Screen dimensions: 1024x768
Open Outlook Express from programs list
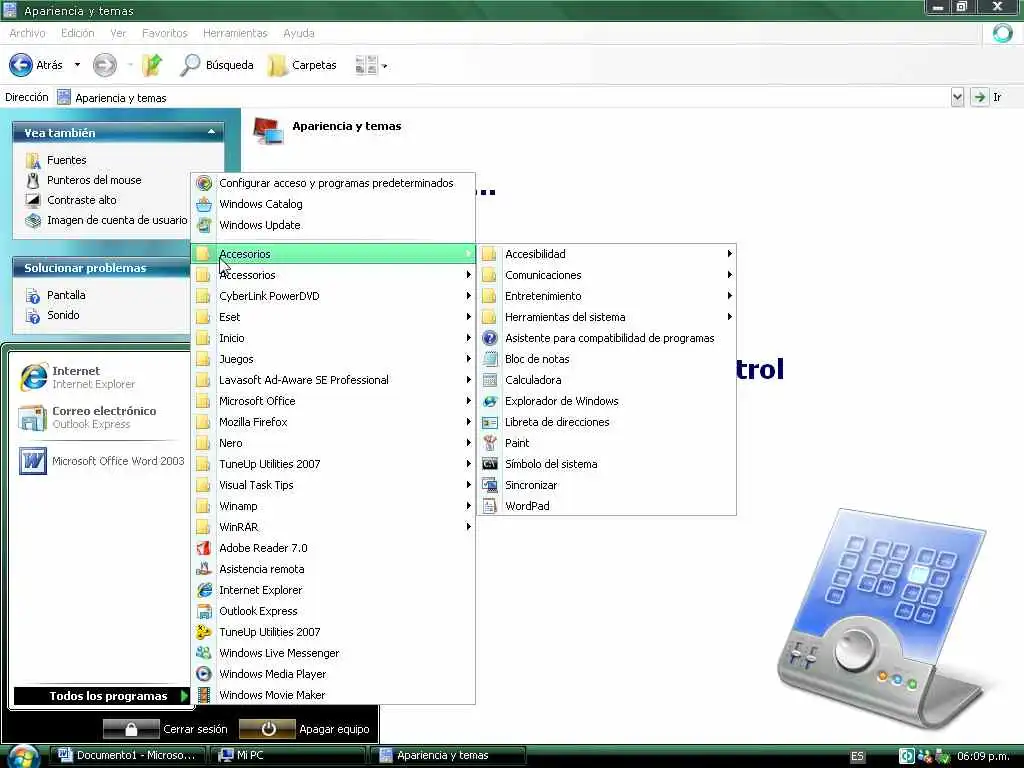(333, 611)
